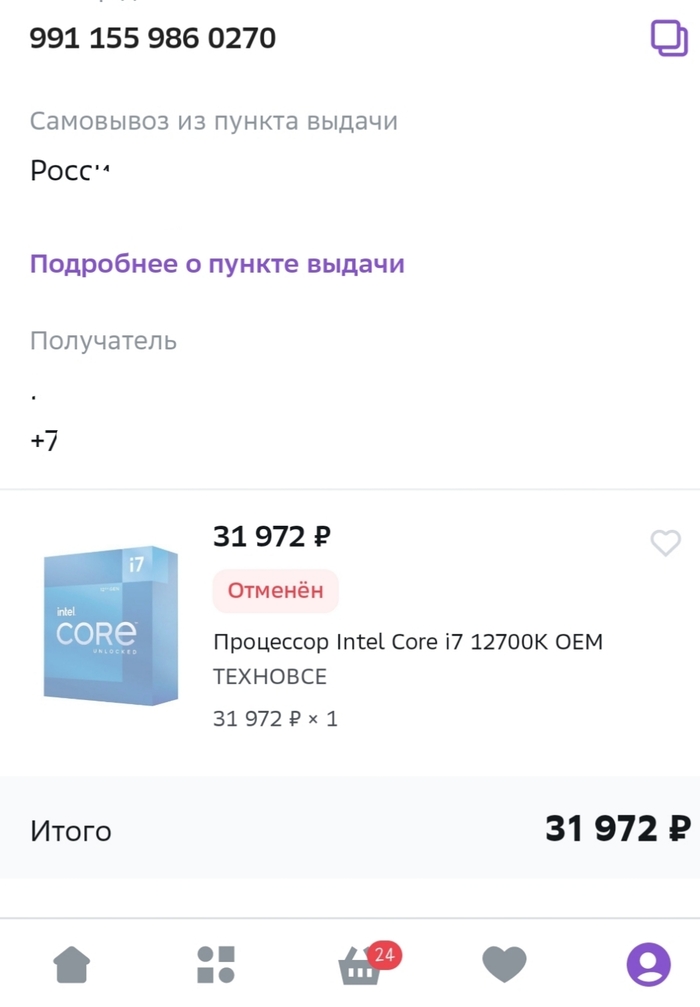Tap the 'Самовывоз из пункта выдачи' label
The image size is (700, 1007).
pos(214,121)
